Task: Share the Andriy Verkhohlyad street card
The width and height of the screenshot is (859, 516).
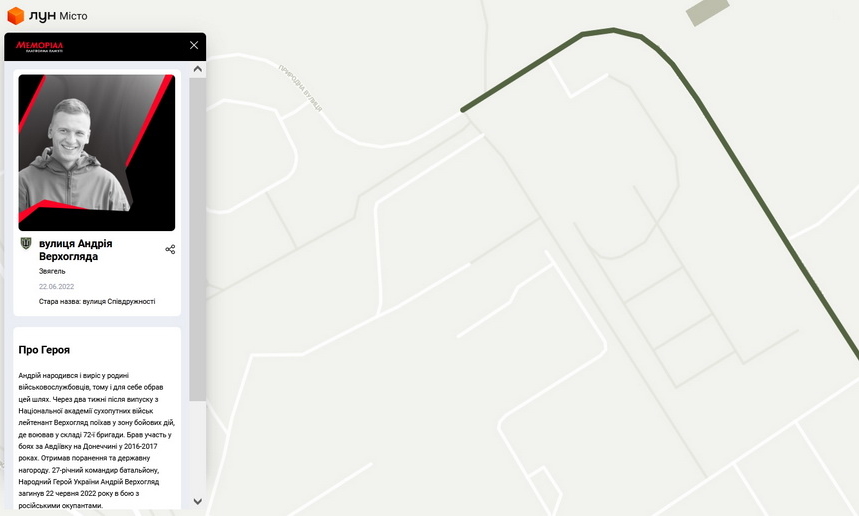Action: coord(170,249)
